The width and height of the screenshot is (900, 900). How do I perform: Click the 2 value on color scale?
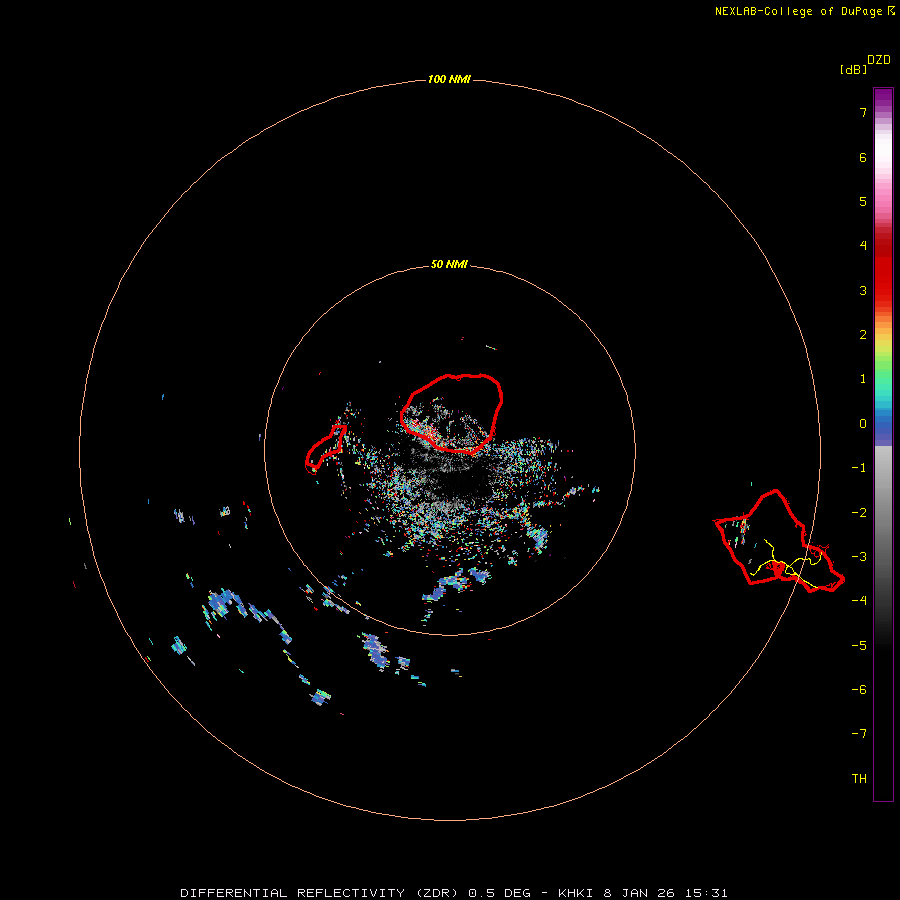863,335
